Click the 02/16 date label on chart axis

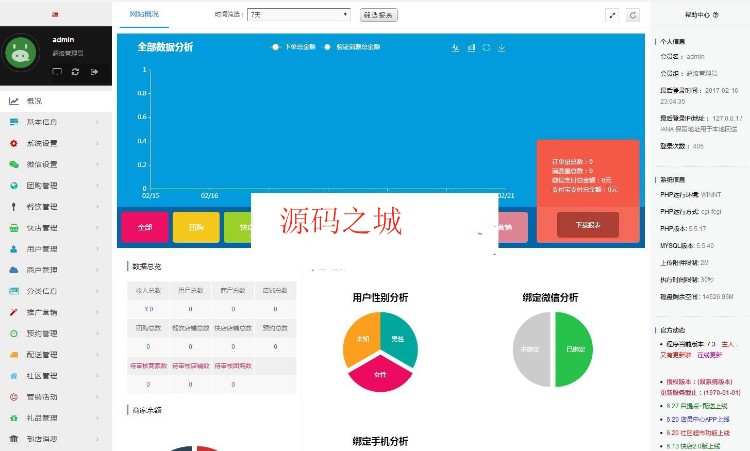210,196
